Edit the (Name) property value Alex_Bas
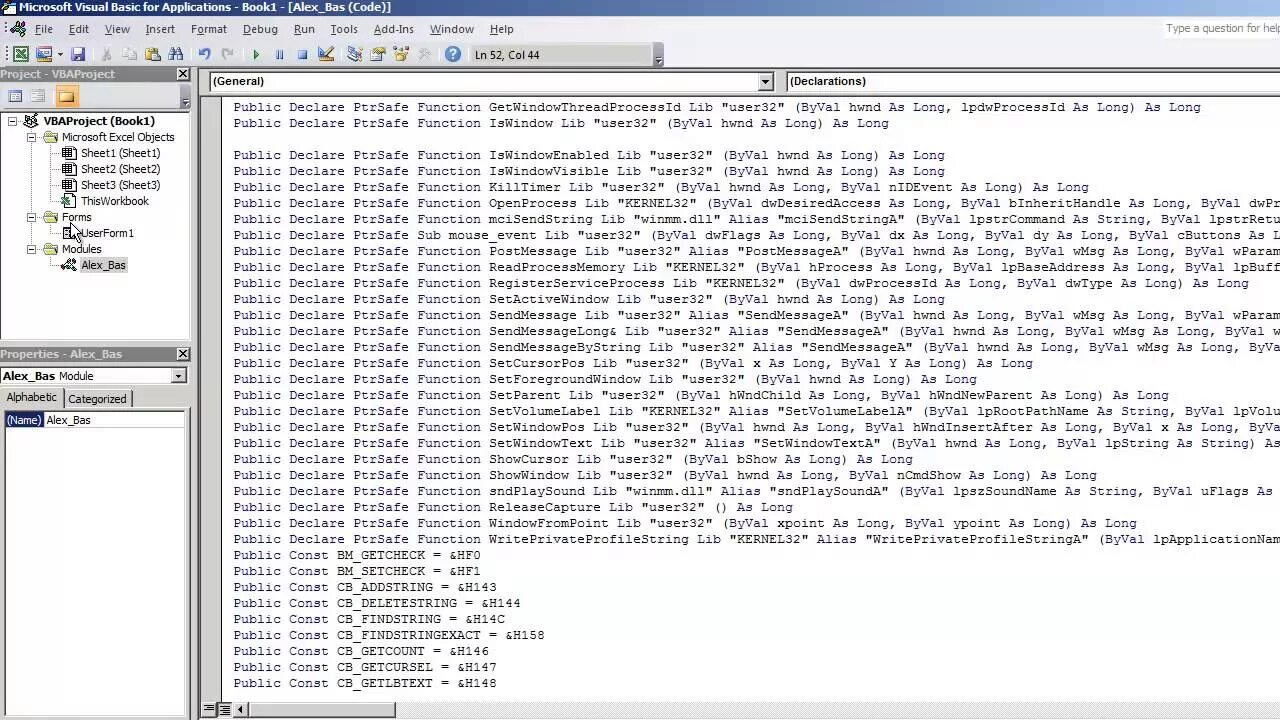Screen dimensions: 1280x720 point(113,420)
